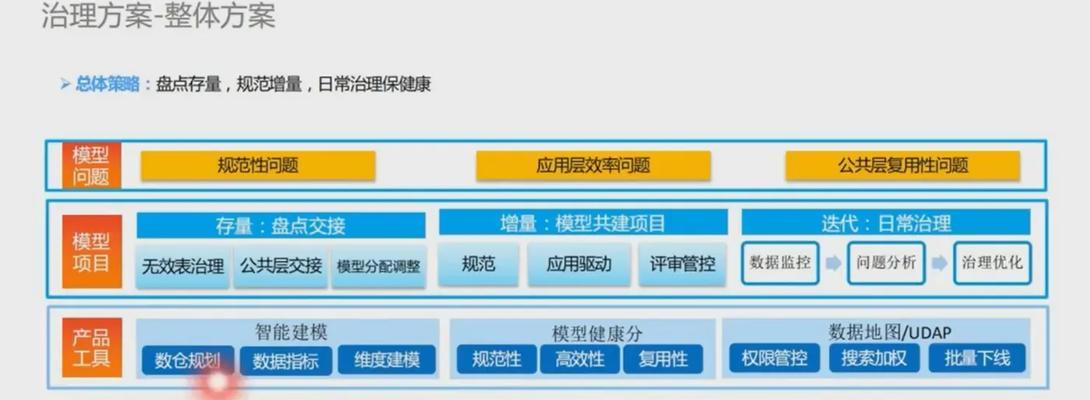Click the 数据监控 outlined box

[780, 263]
